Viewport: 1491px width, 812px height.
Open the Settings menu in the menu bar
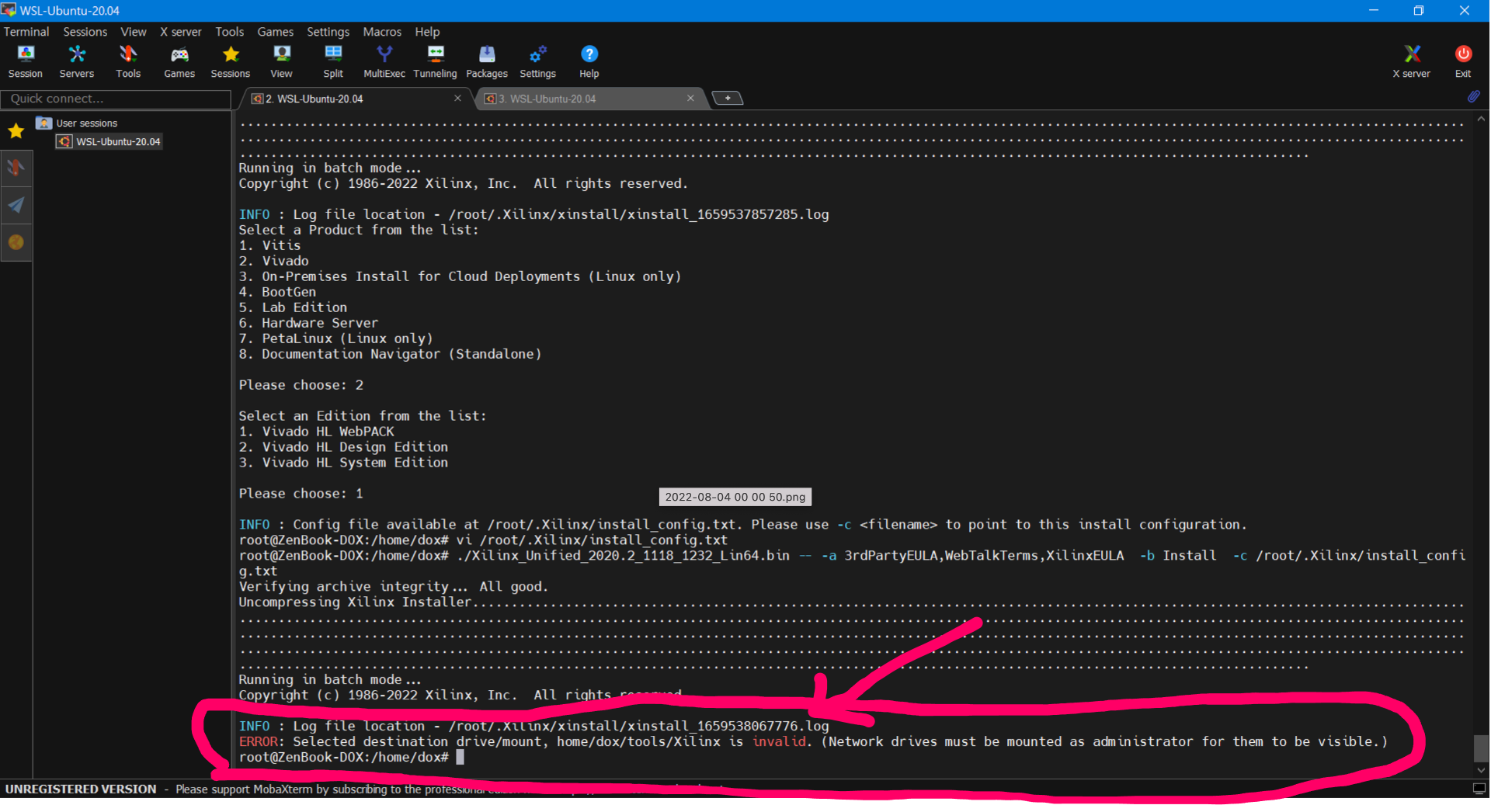(328, 32)
